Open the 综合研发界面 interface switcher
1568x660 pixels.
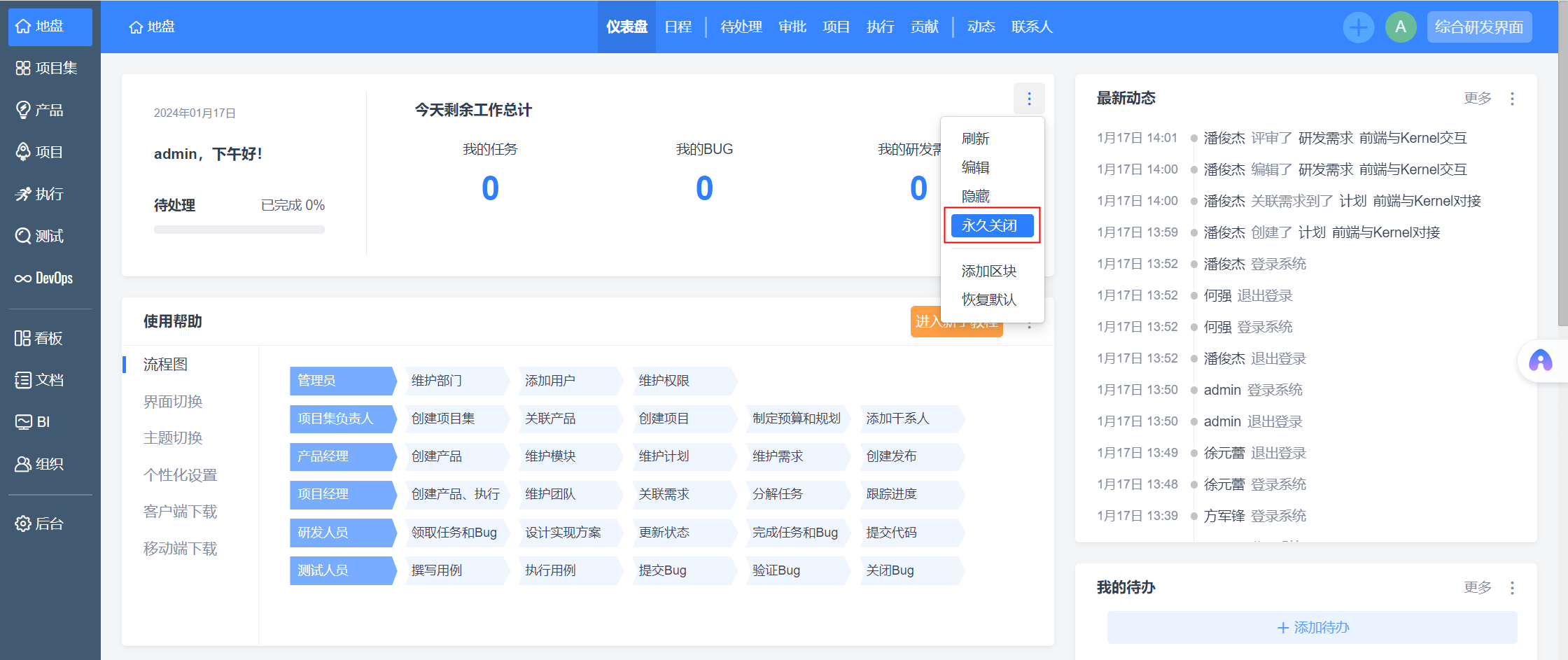[x=1479, y=27]
